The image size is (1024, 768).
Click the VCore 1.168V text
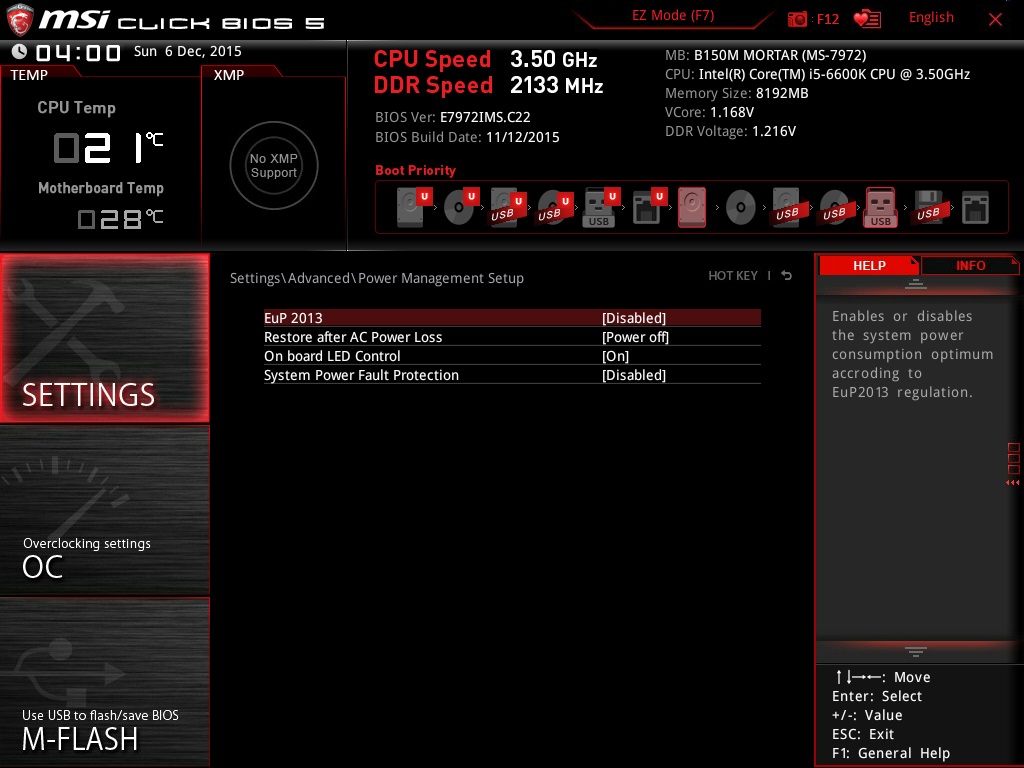pyautogui.click(x=709, y=112)
